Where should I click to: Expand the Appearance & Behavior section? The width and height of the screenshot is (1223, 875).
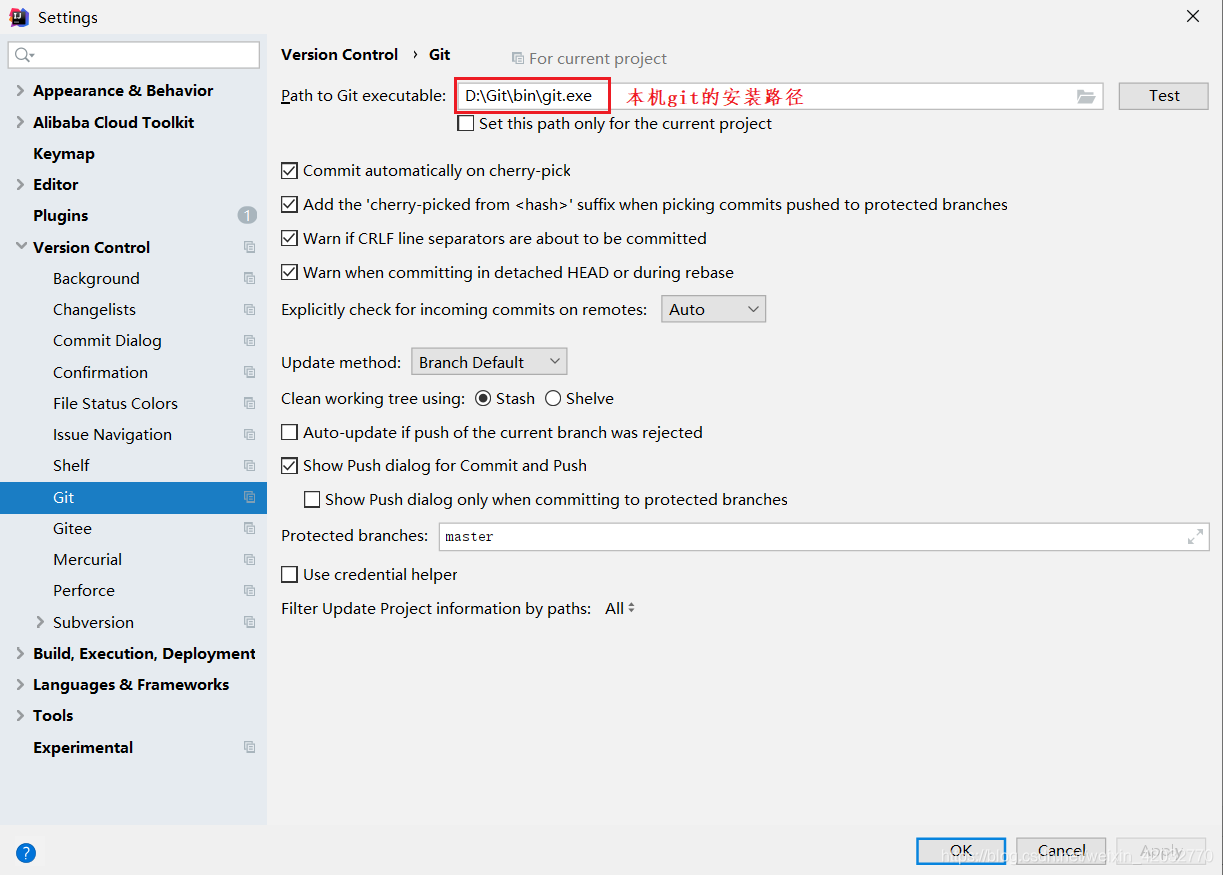(x=21, y=91)
